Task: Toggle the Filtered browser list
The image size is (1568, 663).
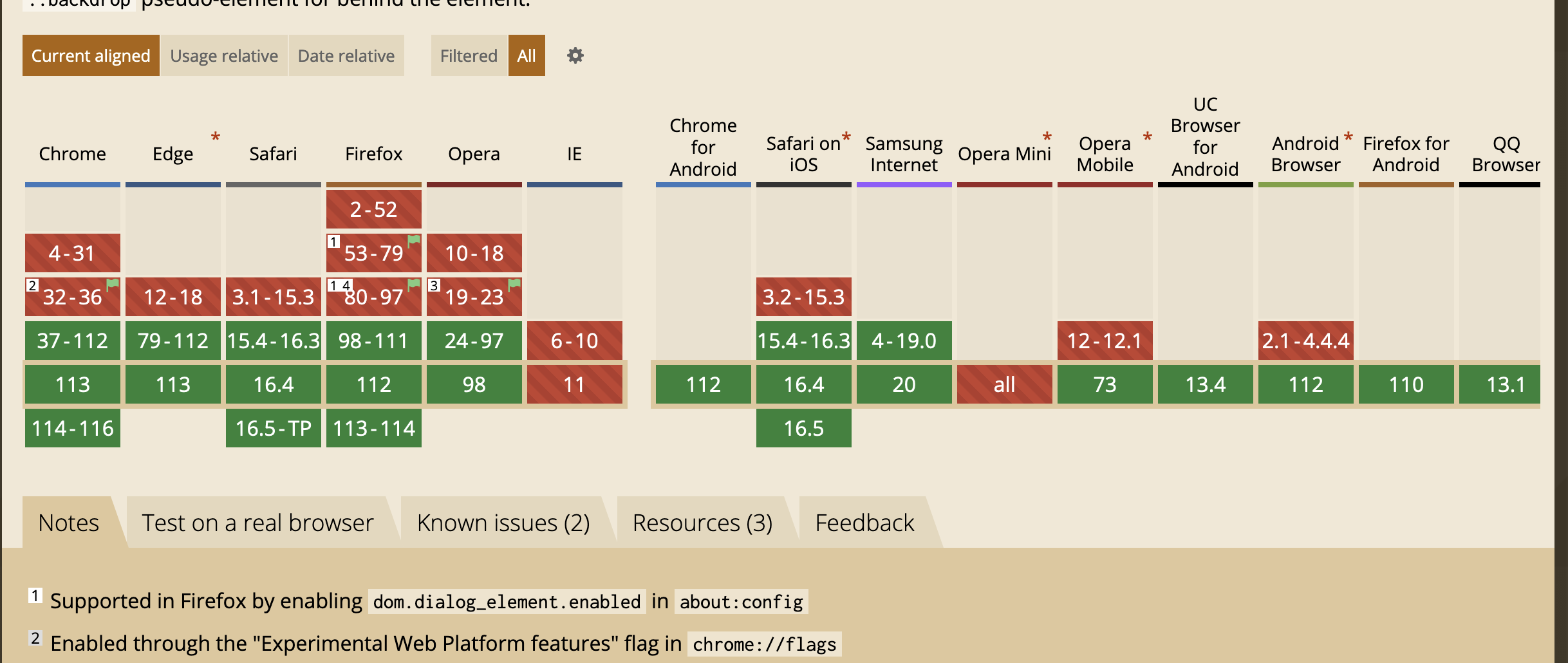Action: pyautogui.click(x=469, y=55)
